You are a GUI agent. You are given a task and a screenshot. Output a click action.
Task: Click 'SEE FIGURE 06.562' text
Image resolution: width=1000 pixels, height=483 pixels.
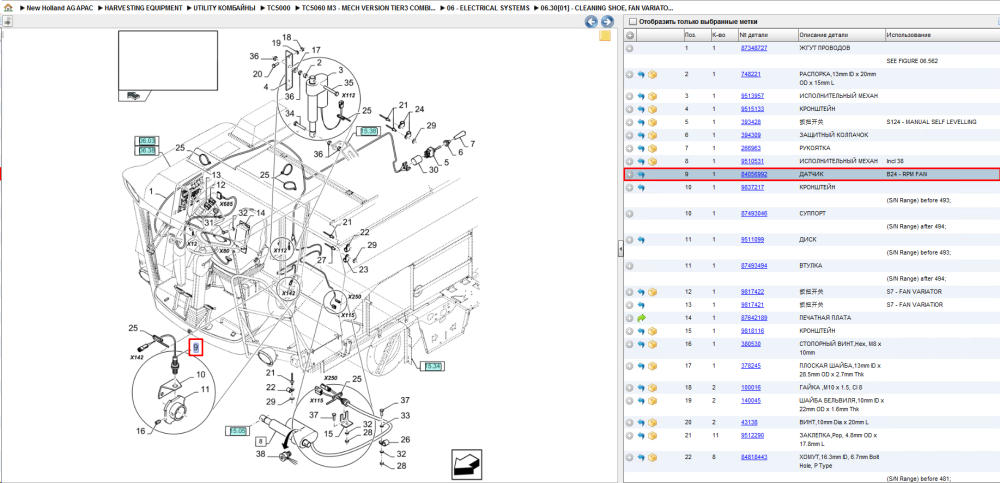[912, 61]
